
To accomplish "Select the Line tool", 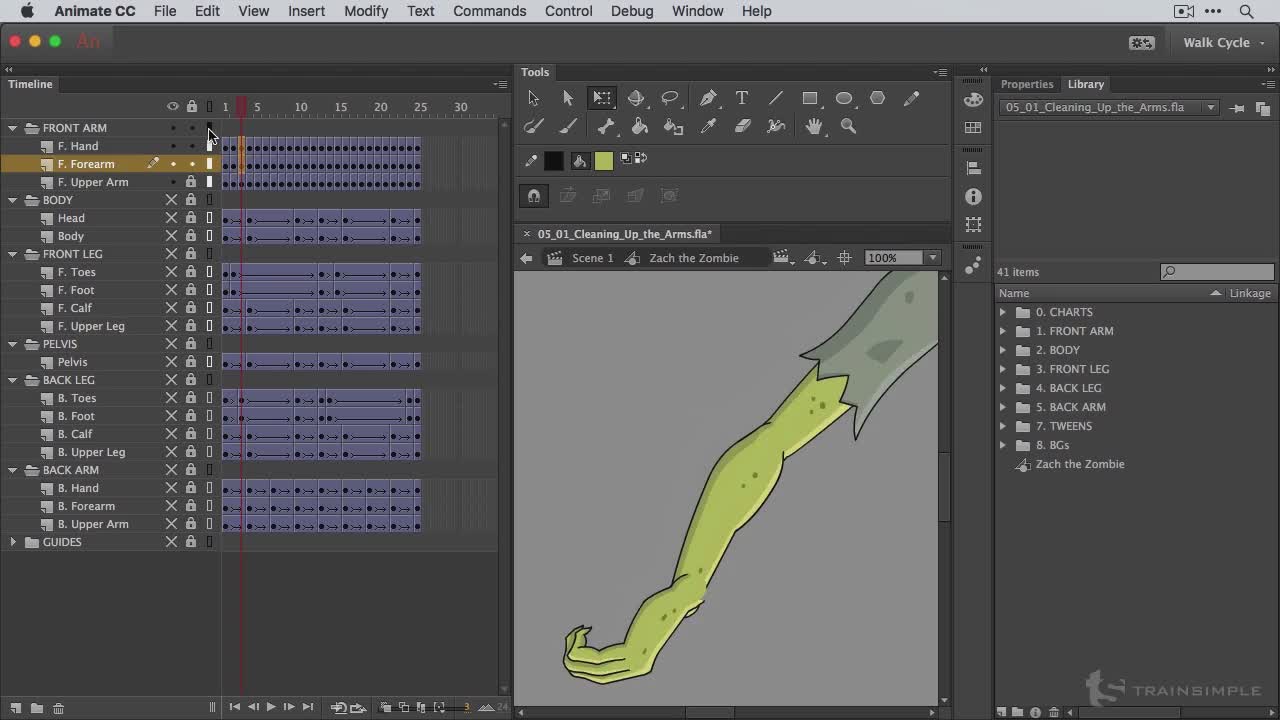I will (x=776, y=98).
